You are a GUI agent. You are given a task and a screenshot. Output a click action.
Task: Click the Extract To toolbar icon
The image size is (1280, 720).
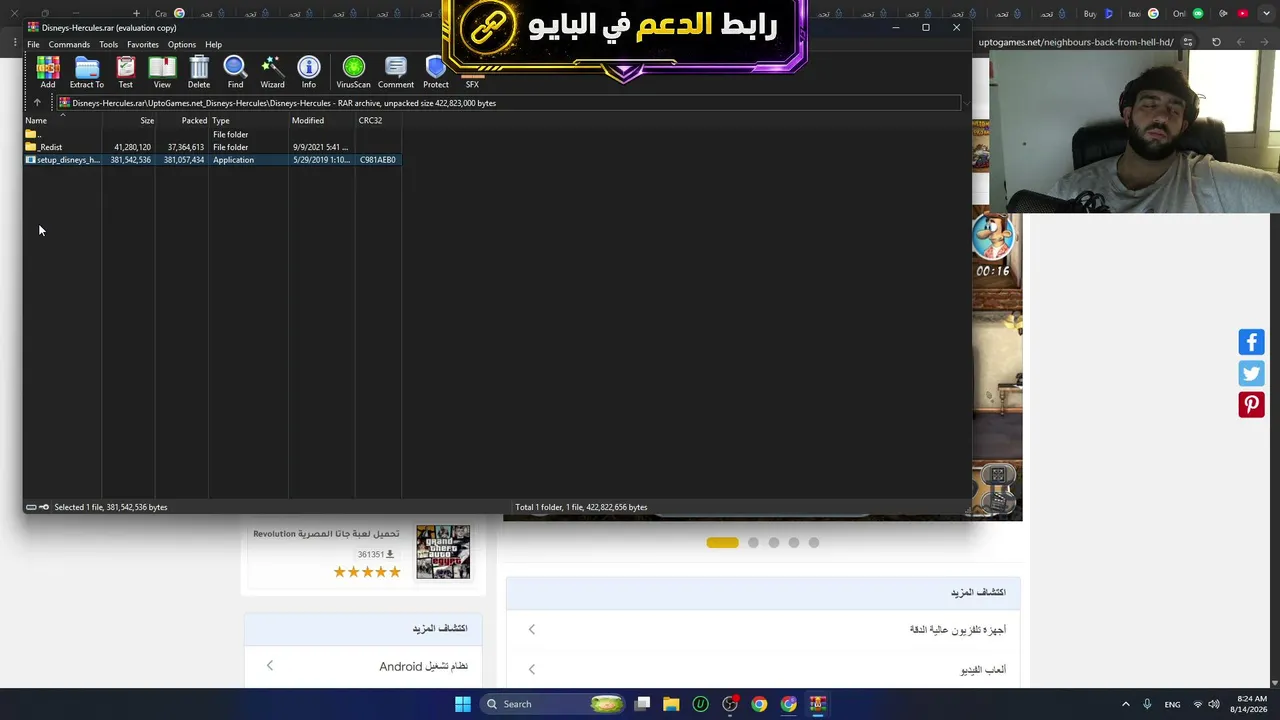click(x=87, y=72)
